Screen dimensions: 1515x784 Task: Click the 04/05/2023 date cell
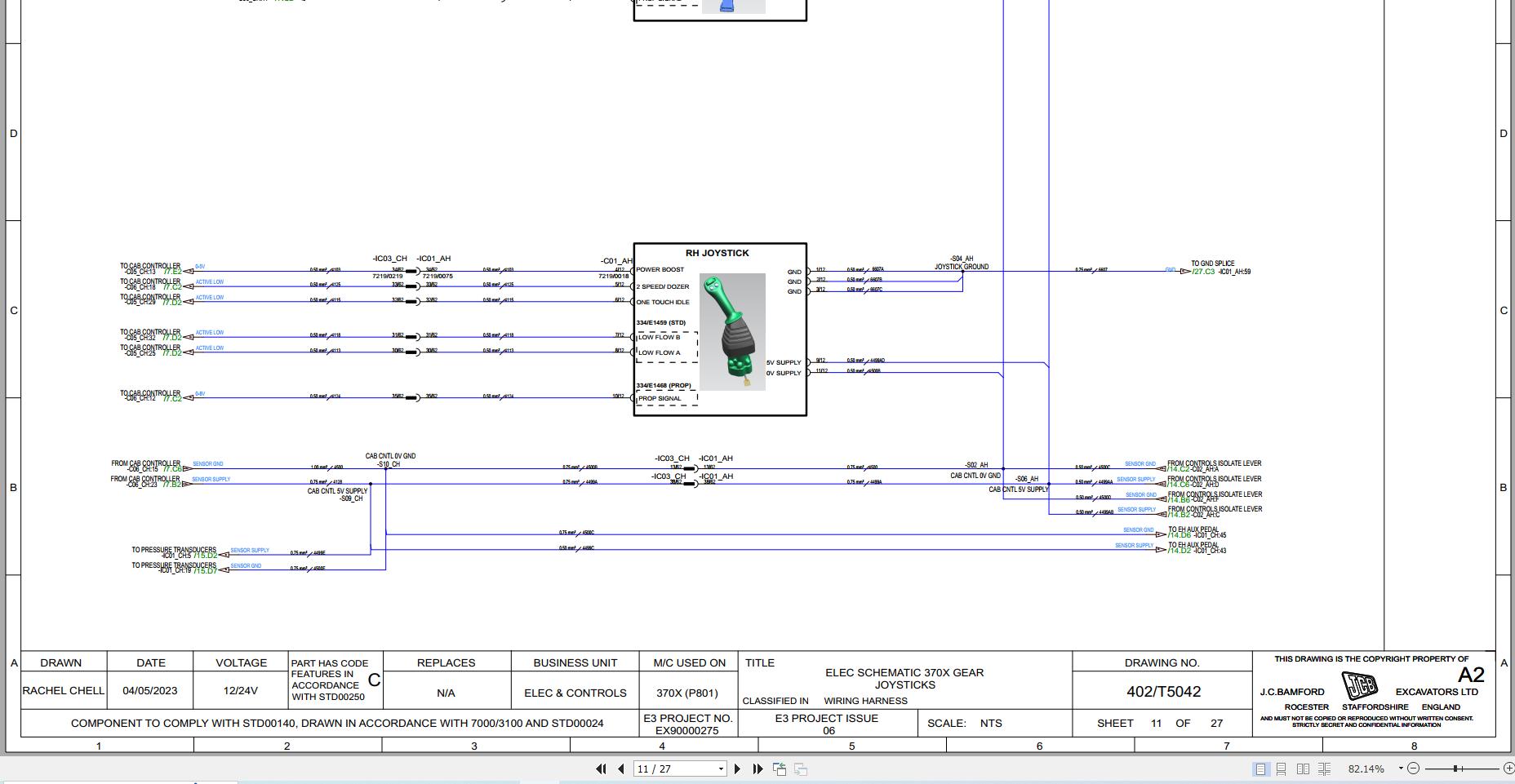tap(150, 690)
